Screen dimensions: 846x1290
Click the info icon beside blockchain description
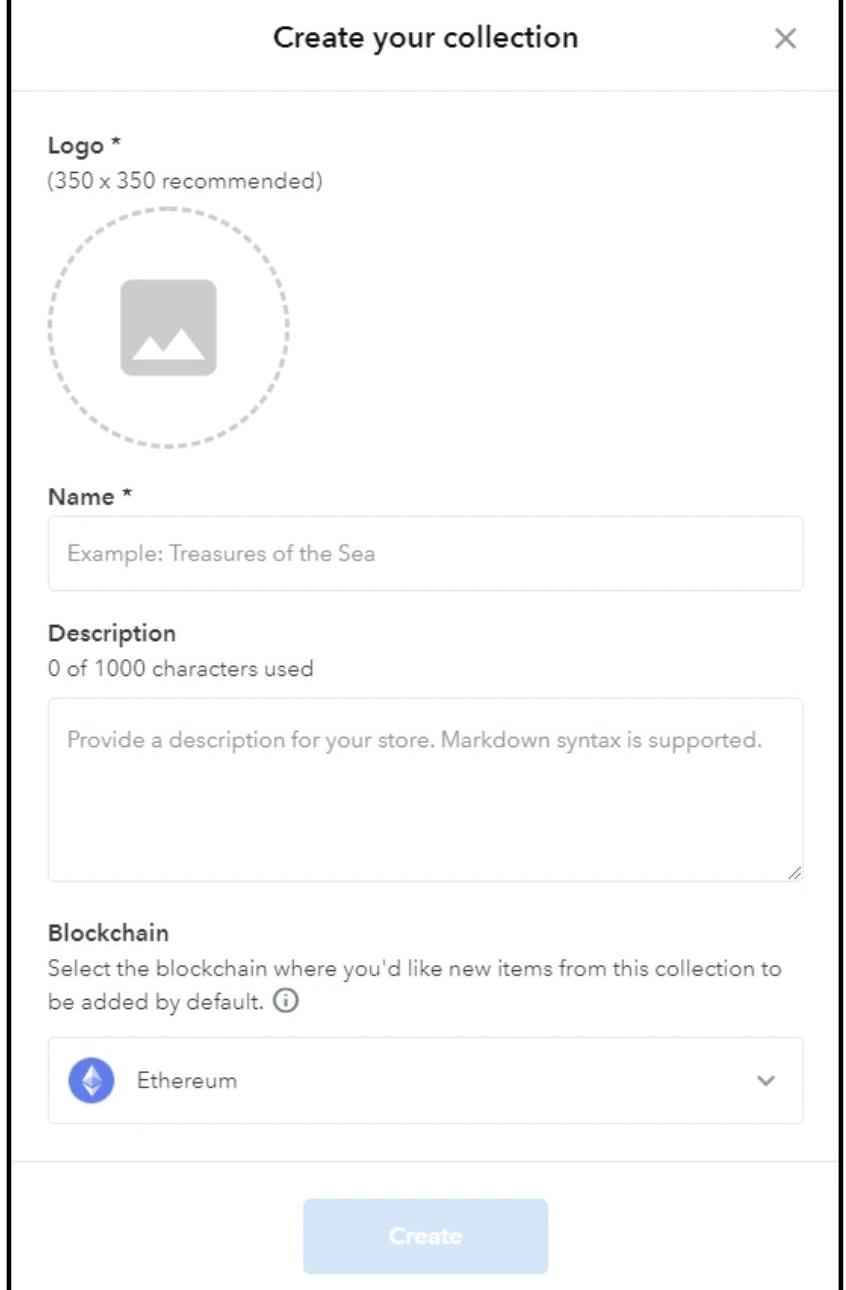click(x=285, y=1002)
